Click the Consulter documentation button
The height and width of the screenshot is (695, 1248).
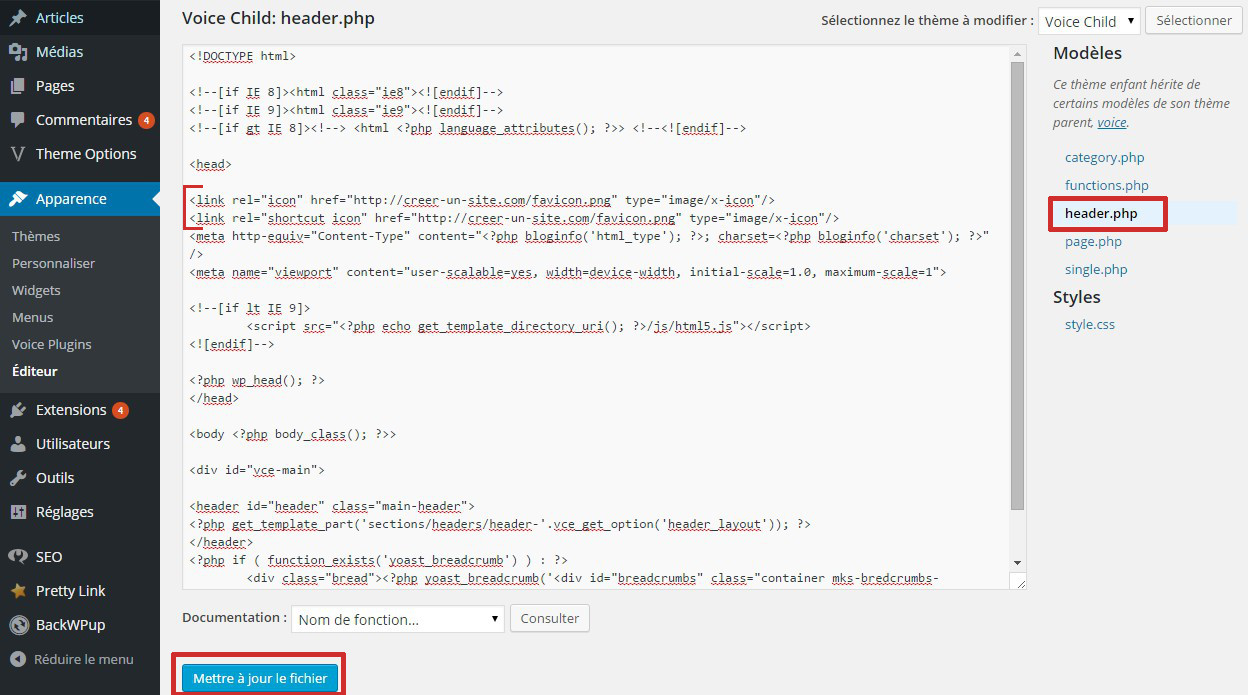click(550, 618)
